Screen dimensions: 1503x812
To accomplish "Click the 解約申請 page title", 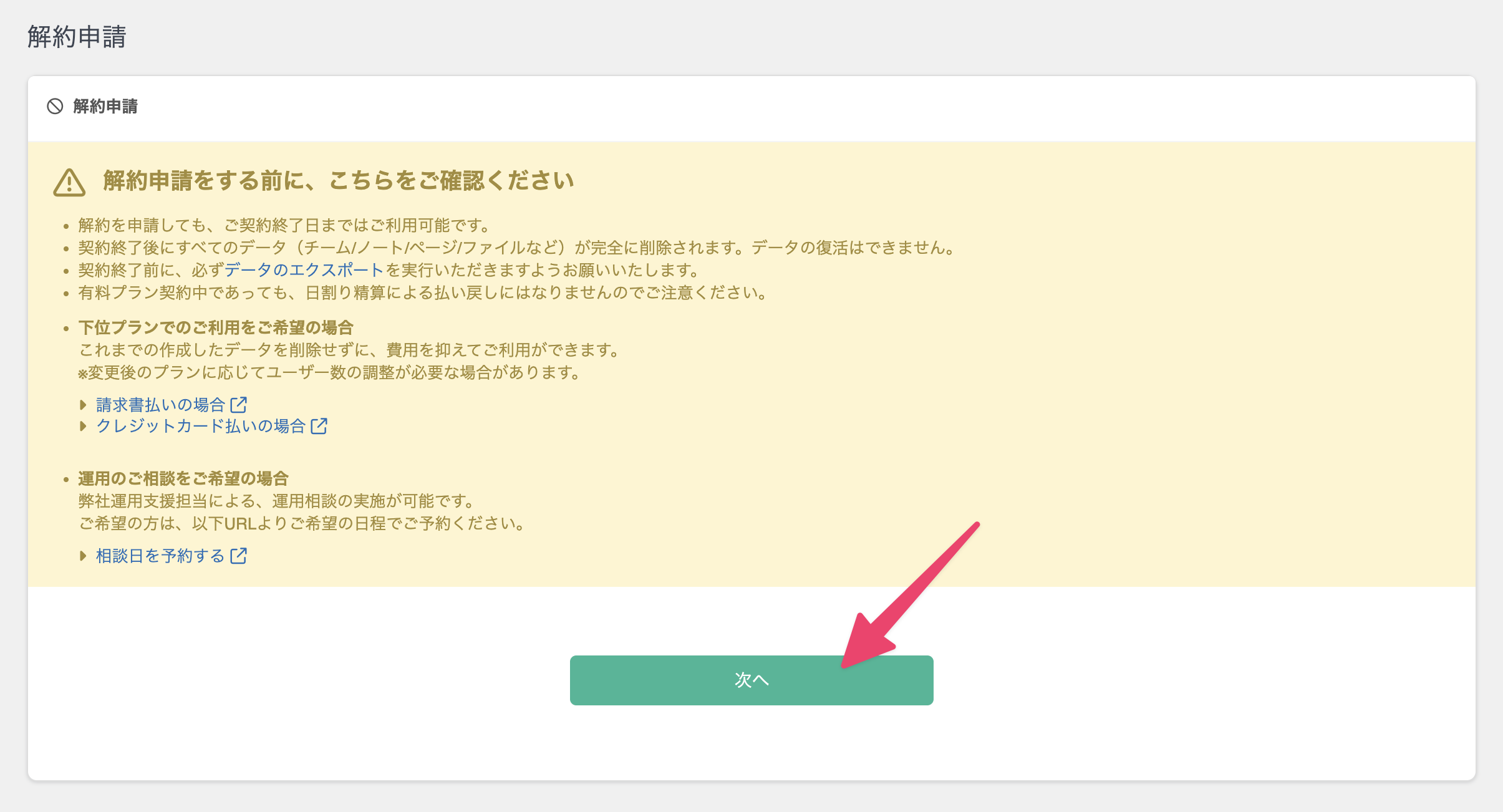I will 77,37.
